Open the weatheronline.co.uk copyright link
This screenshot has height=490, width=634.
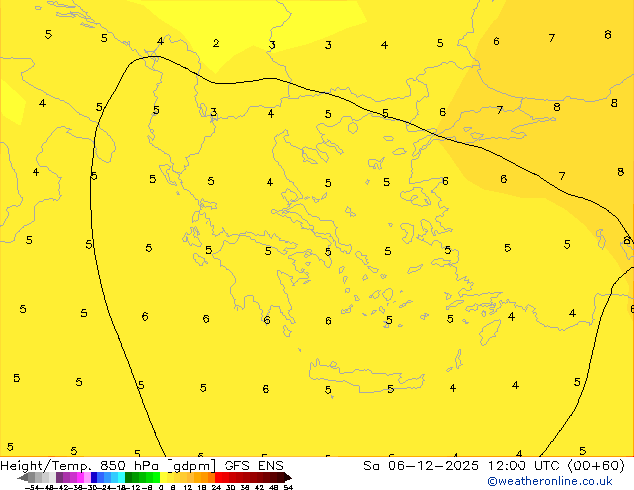click(x=550, y=481)
